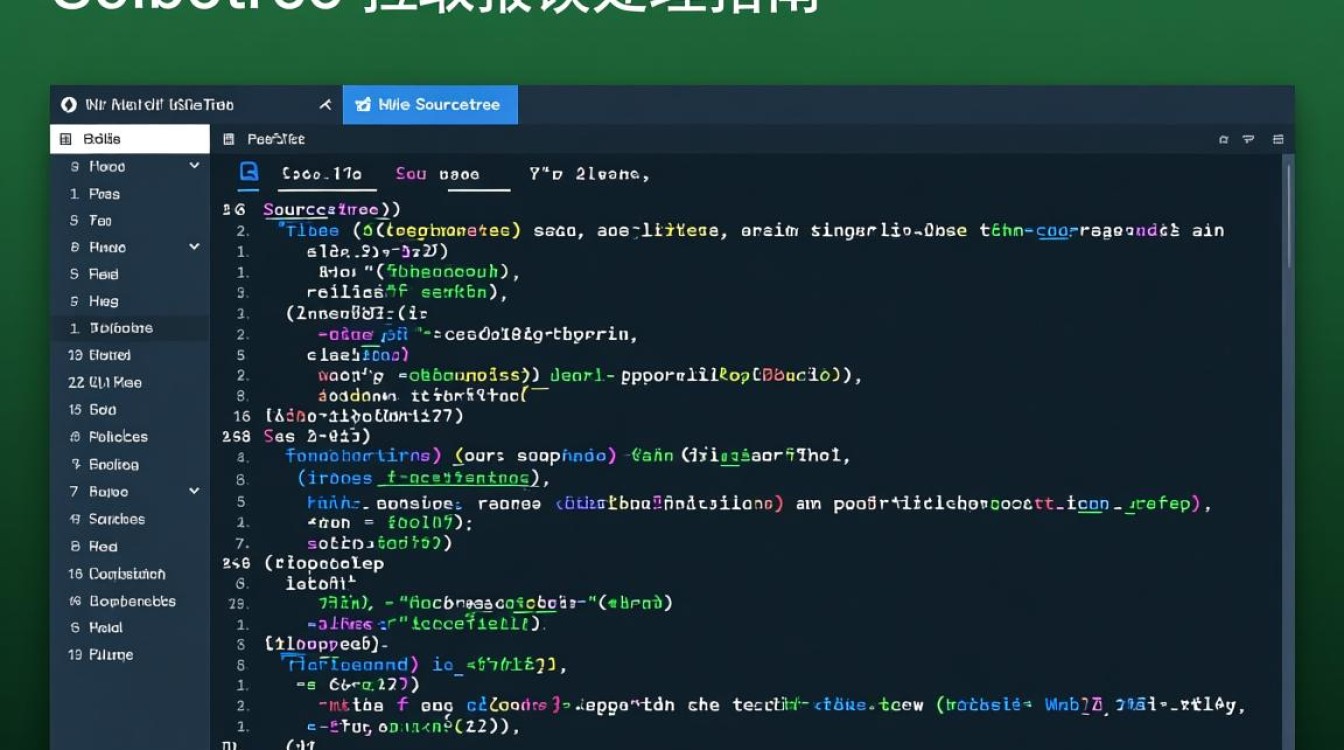Select the 'Holal' sidebar row
This screenshot has height=750, width=1344.
130,628
